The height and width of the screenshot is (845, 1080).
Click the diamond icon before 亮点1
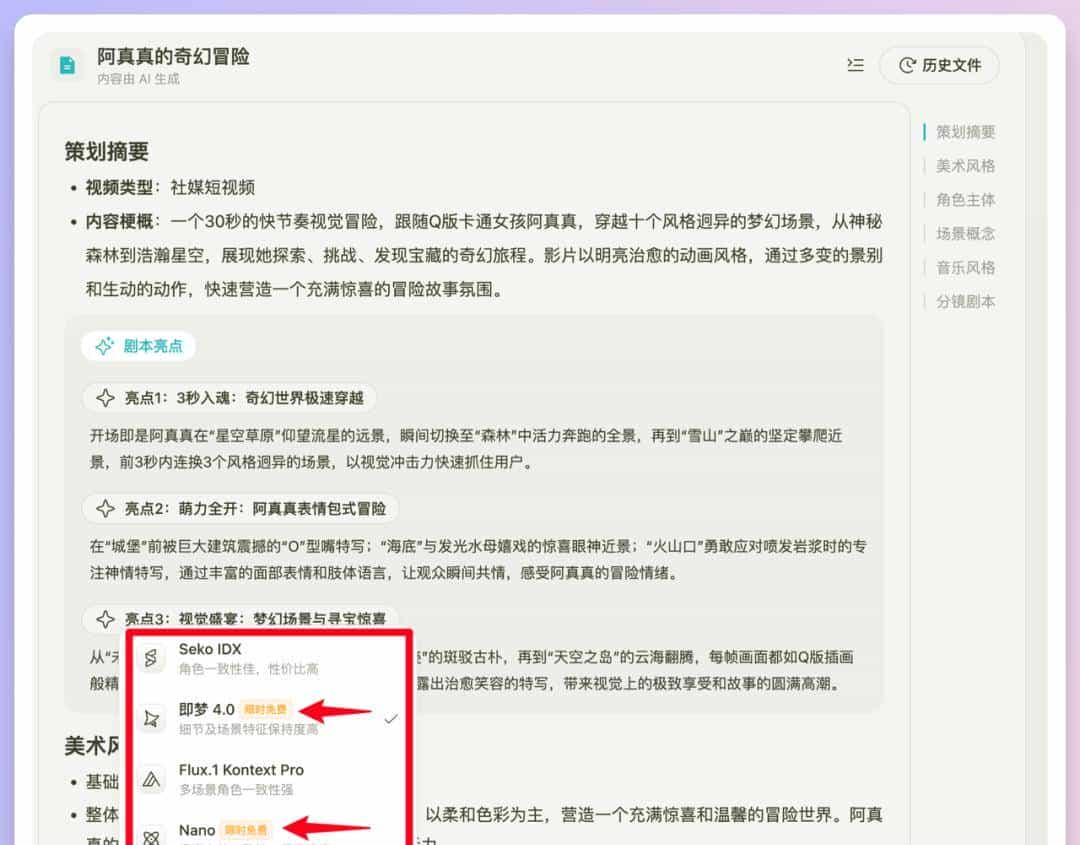click(105, 397)
